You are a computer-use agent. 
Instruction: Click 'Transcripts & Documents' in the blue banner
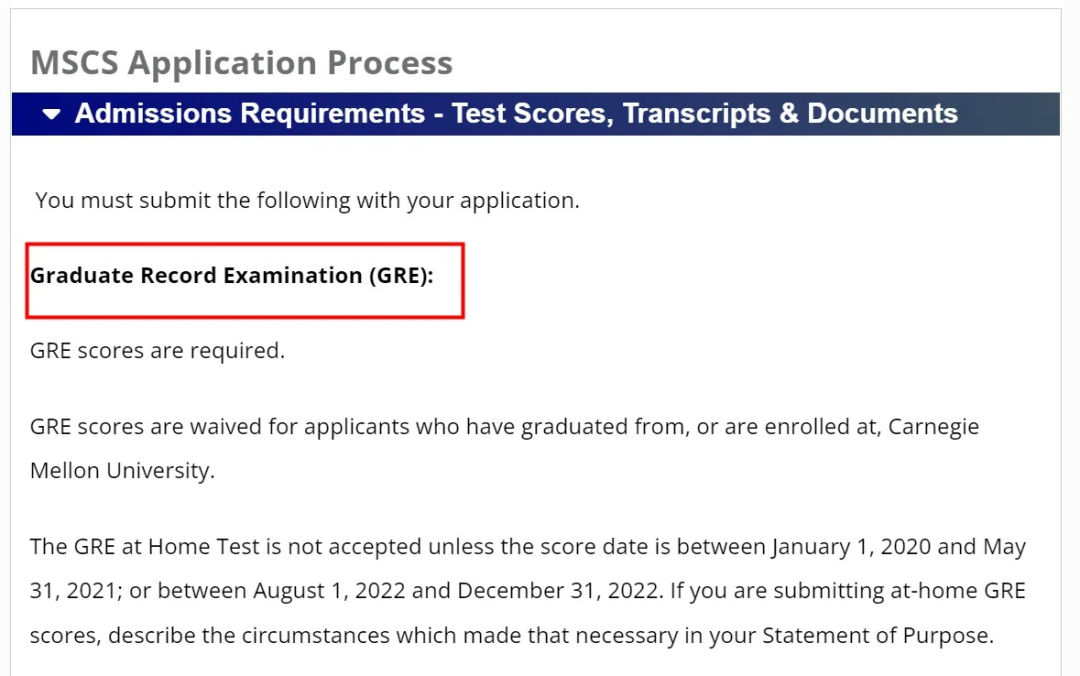click(790, 114)
